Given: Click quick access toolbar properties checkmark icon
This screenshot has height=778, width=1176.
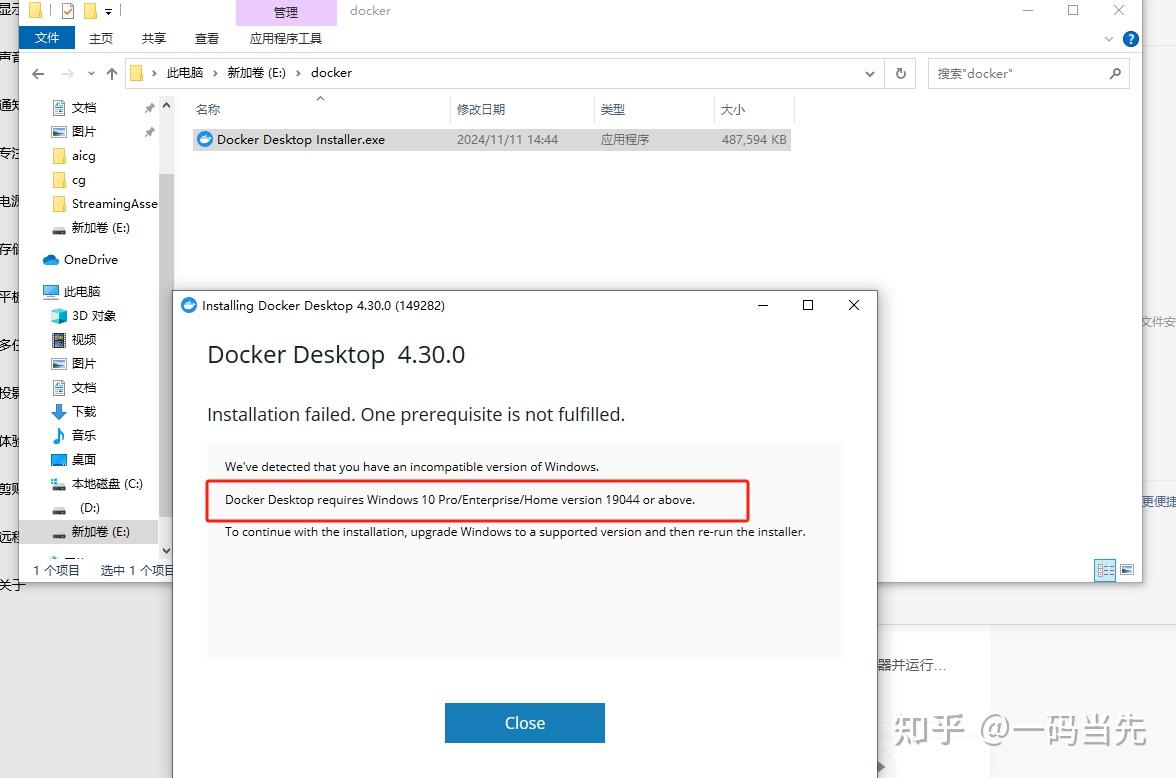Looking at the screenshot, I should 68,11.
